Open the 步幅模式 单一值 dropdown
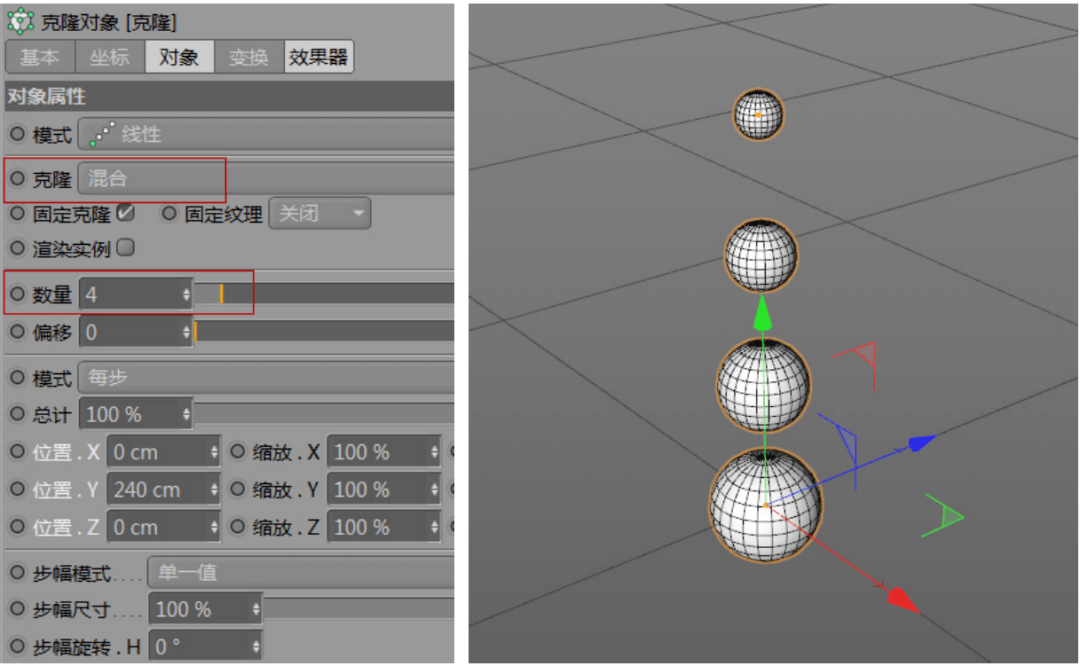Image resolution: width=1080 pixels, height=666 pixels. (x=301, y=572)
